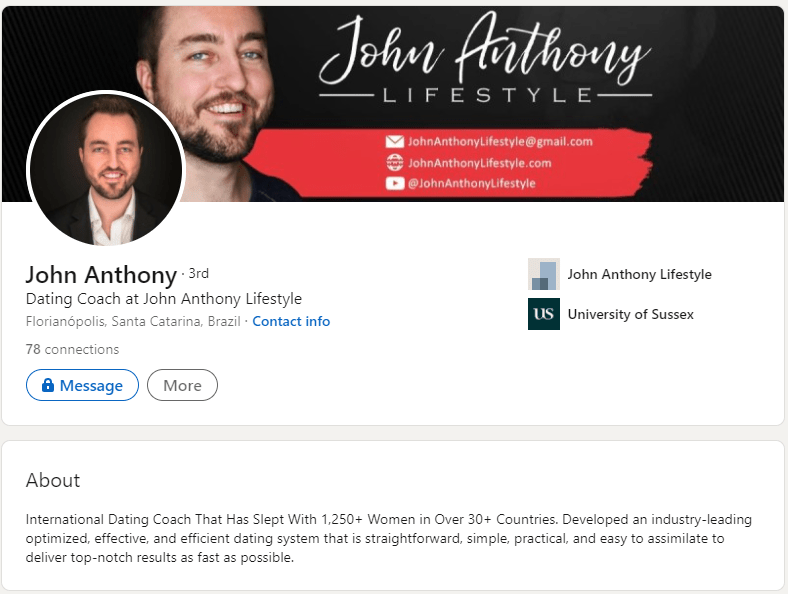
Task: Click the 3rd degree connection badge
Action: (x=199, y=273)
